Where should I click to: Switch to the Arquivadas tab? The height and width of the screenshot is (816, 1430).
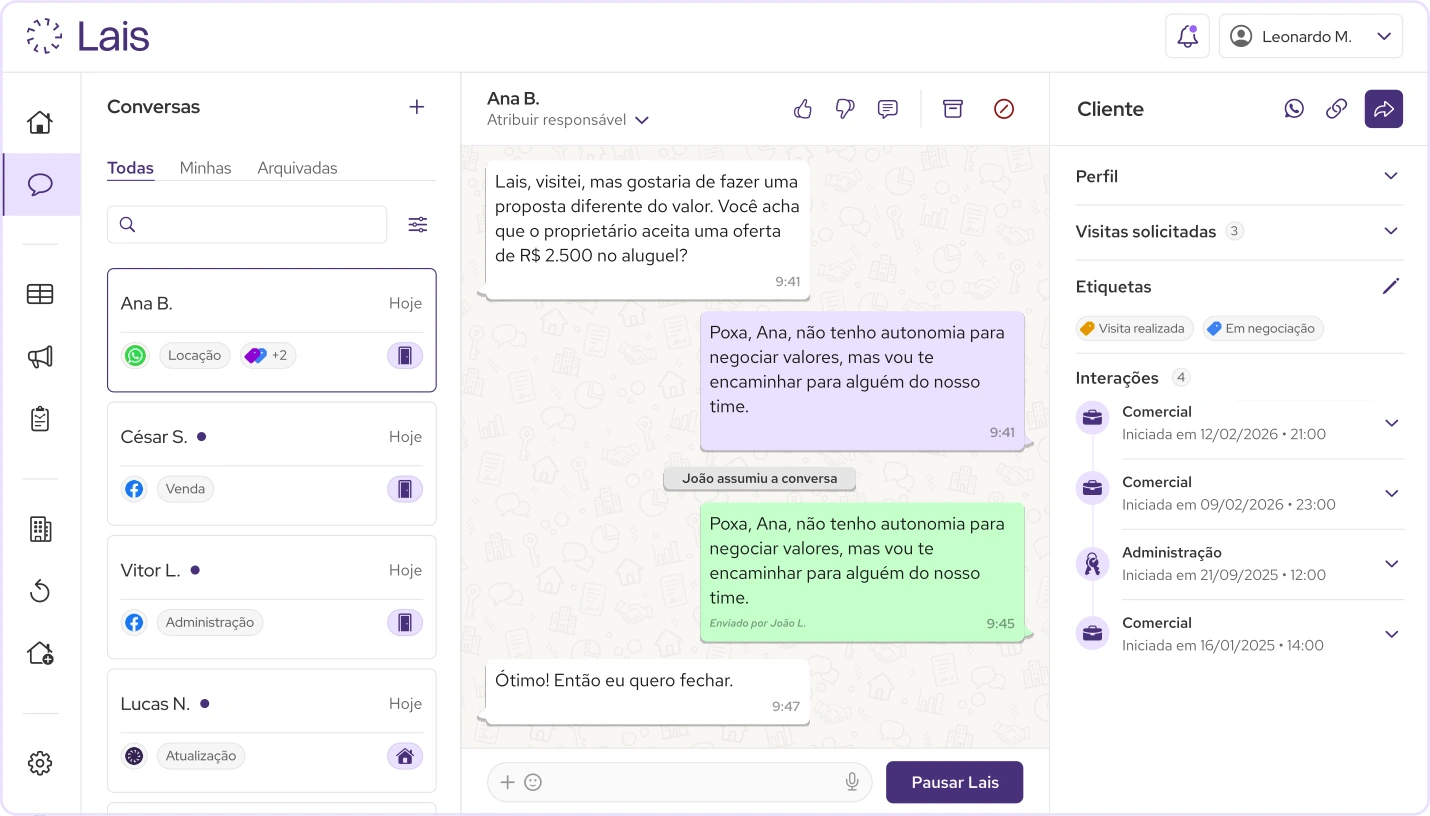(x=297, y=168)
